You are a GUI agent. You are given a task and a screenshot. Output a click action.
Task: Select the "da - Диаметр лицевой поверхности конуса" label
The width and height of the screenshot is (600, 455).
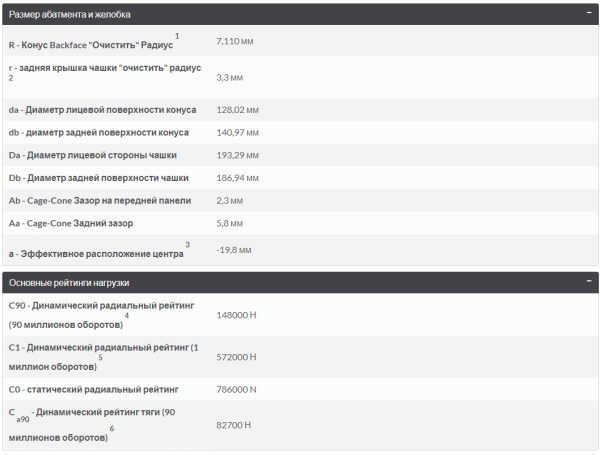click(102, 109)
